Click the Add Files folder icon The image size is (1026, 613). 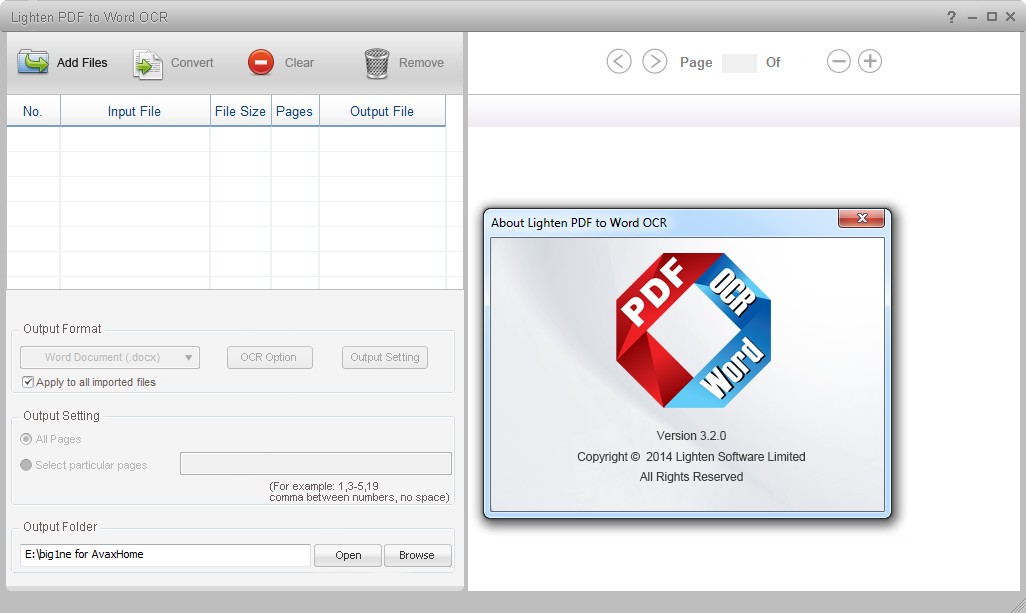pyautogui.click(x=33, y=63)
